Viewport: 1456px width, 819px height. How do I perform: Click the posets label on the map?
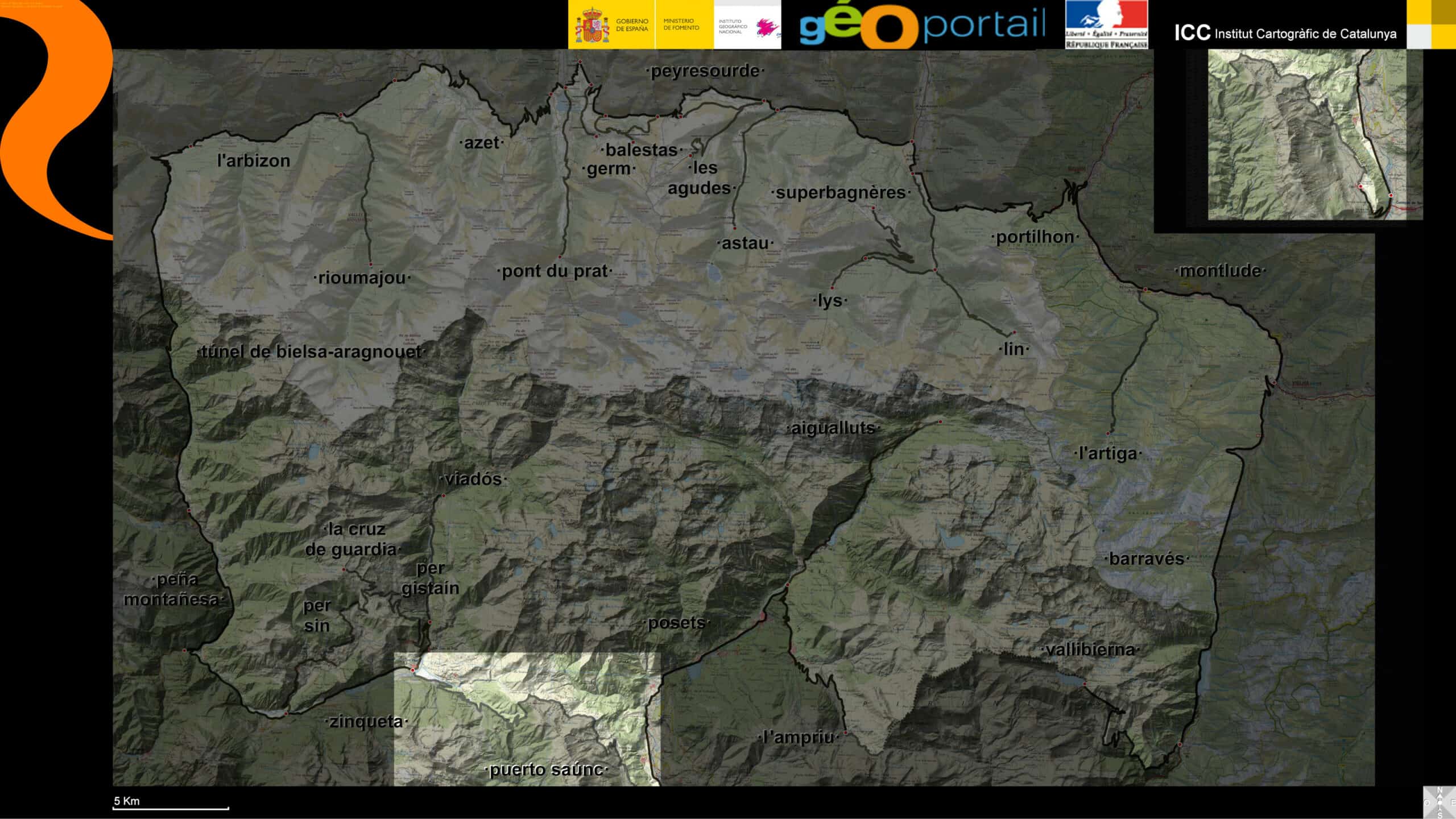676,623
